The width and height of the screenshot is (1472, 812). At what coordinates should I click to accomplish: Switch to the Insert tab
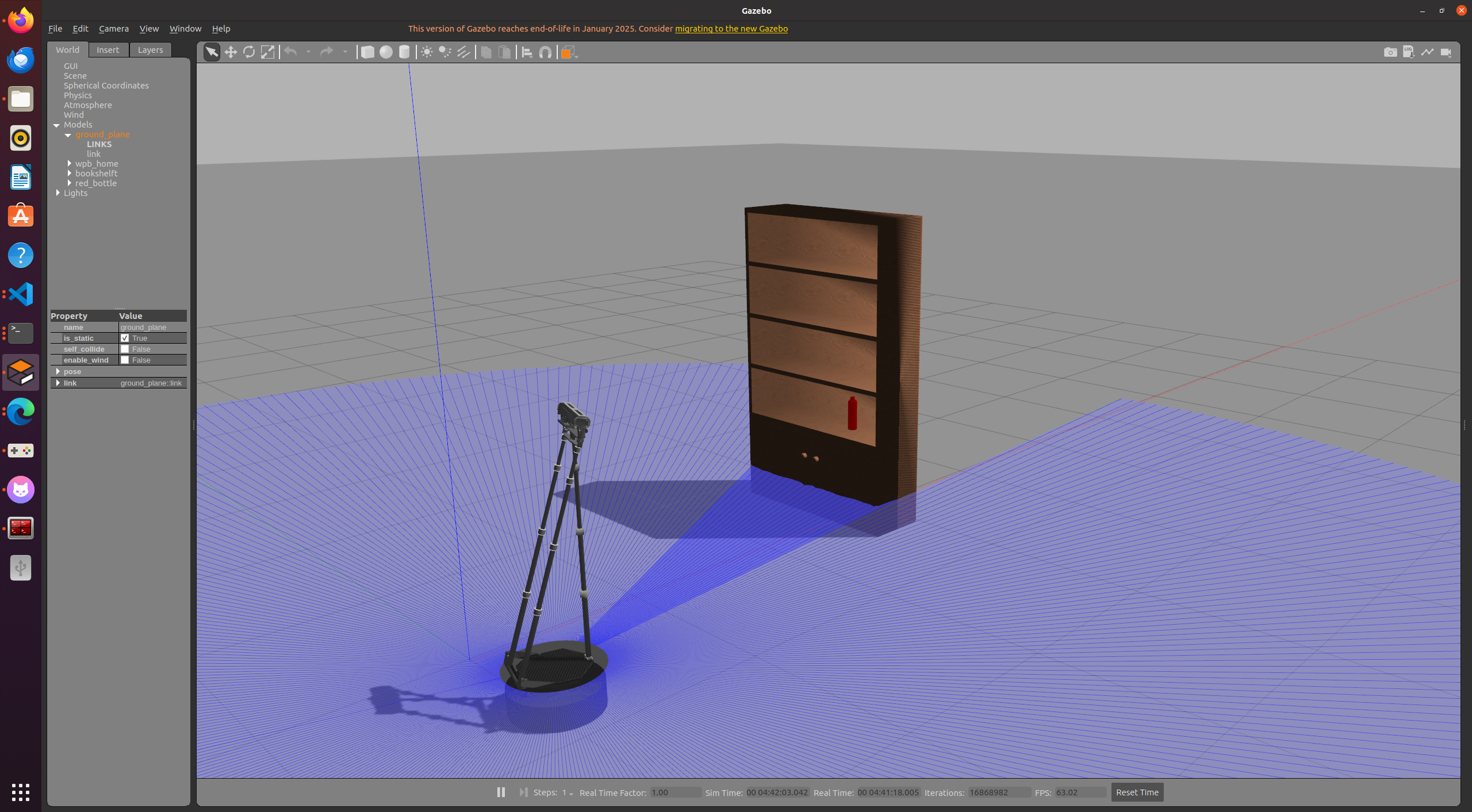[x=108, y=50]
